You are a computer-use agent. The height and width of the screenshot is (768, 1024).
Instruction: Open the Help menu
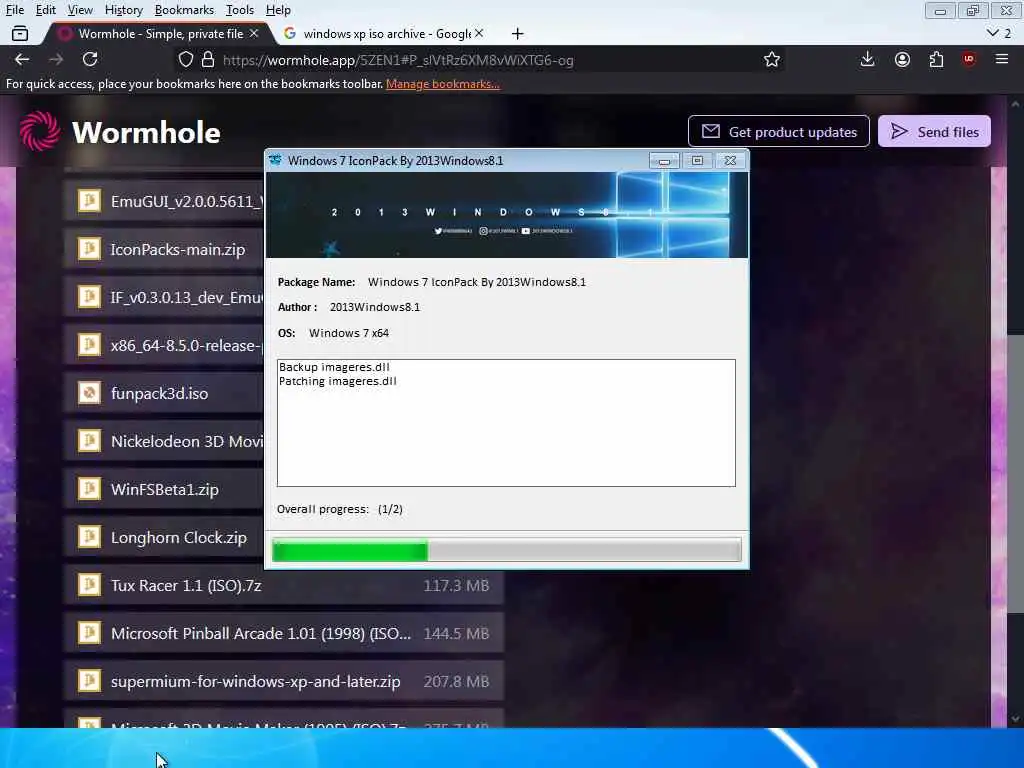tap(278, 10)
